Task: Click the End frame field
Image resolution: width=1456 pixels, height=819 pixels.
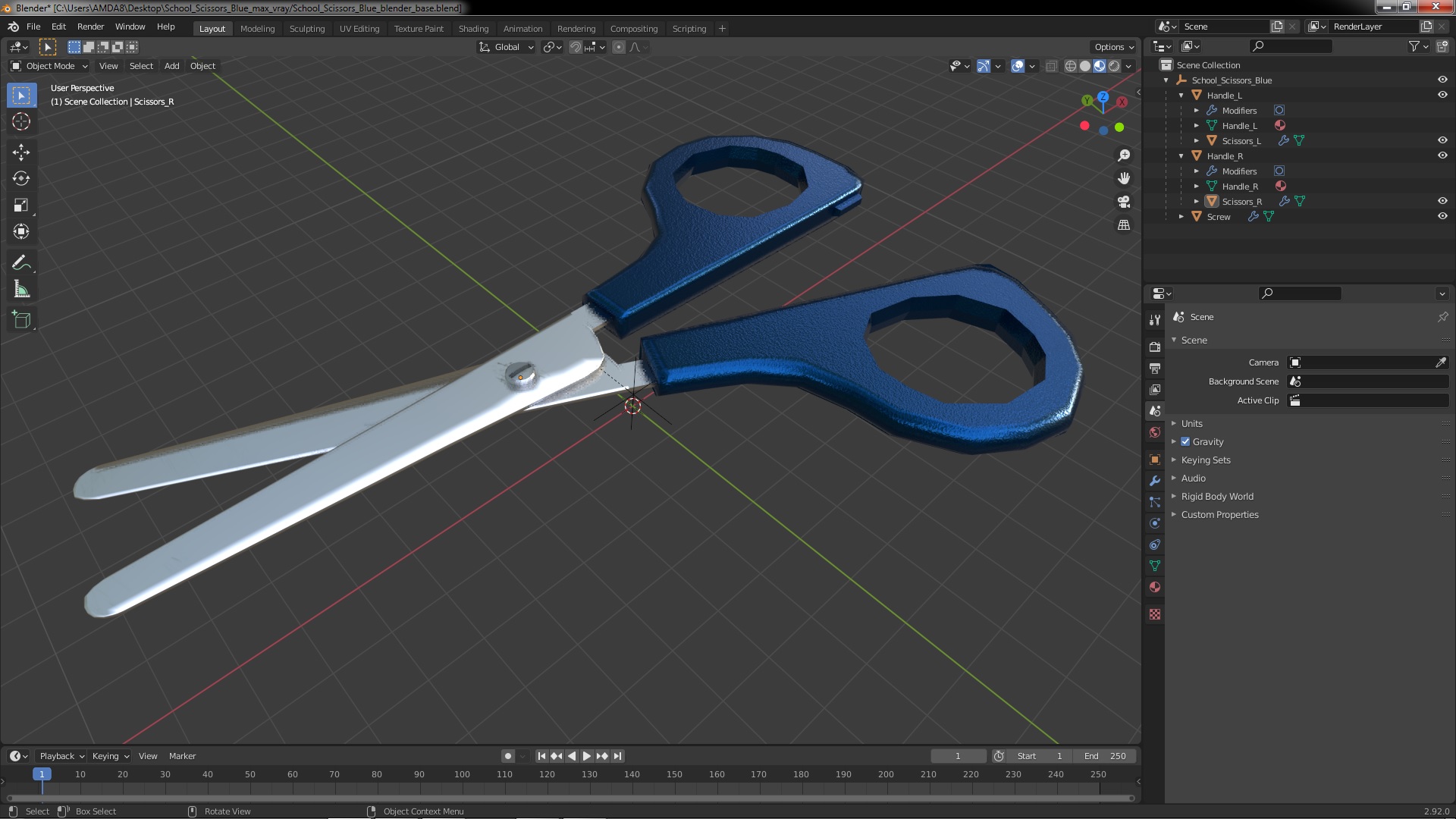Action: [x=1104, y=756]
